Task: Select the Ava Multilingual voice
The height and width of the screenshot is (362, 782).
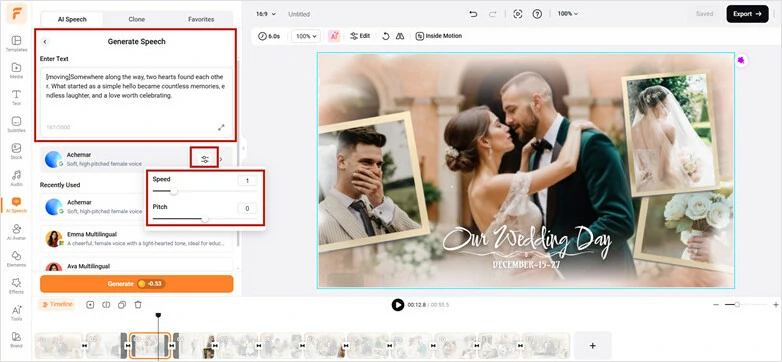Action: point(136,265)
